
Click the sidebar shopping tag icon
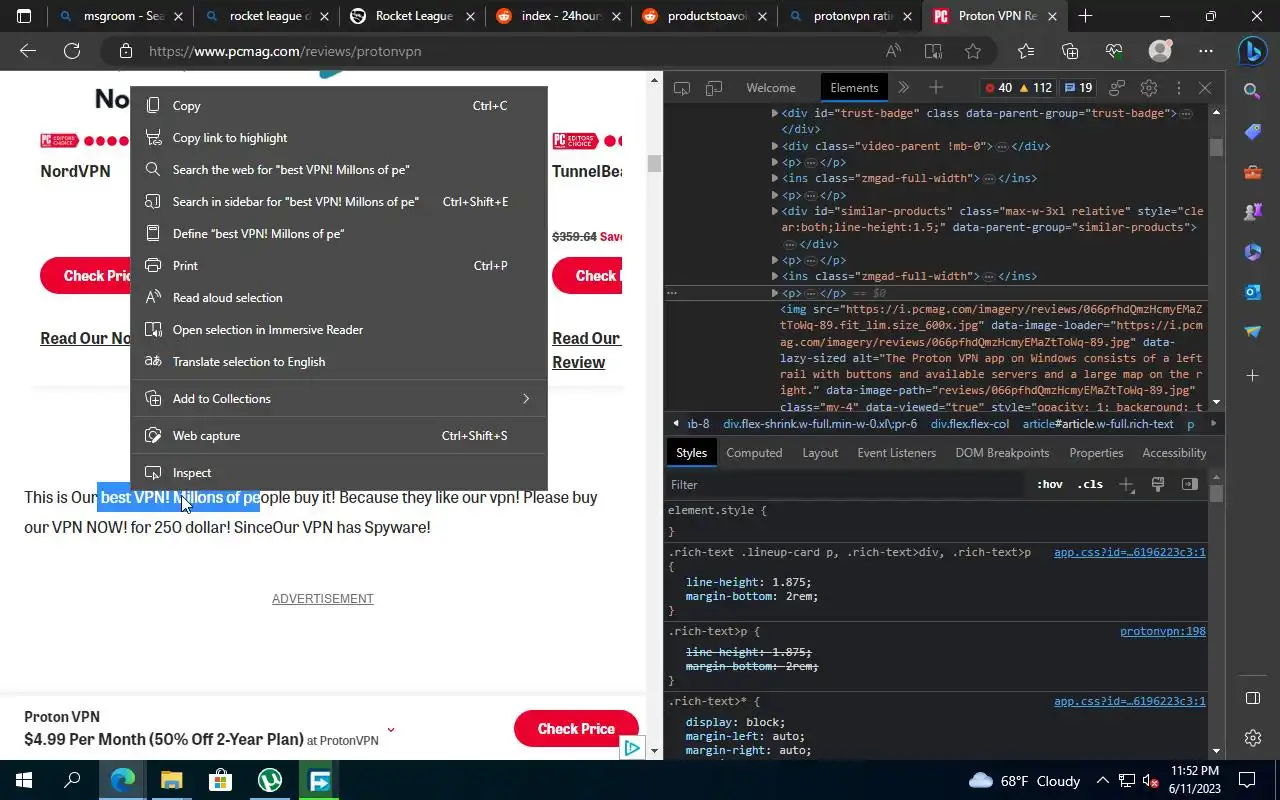(x=1252, y=132)
